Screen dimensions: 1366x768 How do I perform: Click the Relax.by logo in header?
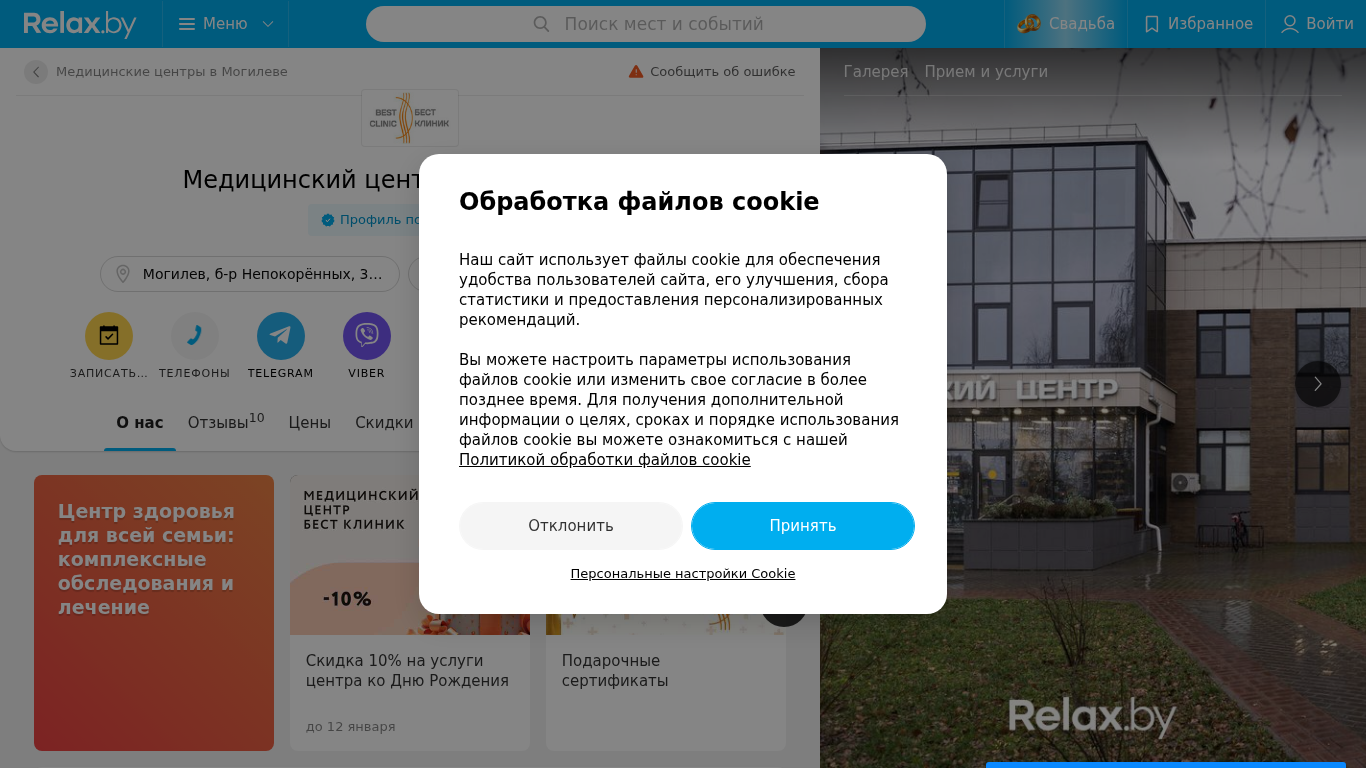80,24
